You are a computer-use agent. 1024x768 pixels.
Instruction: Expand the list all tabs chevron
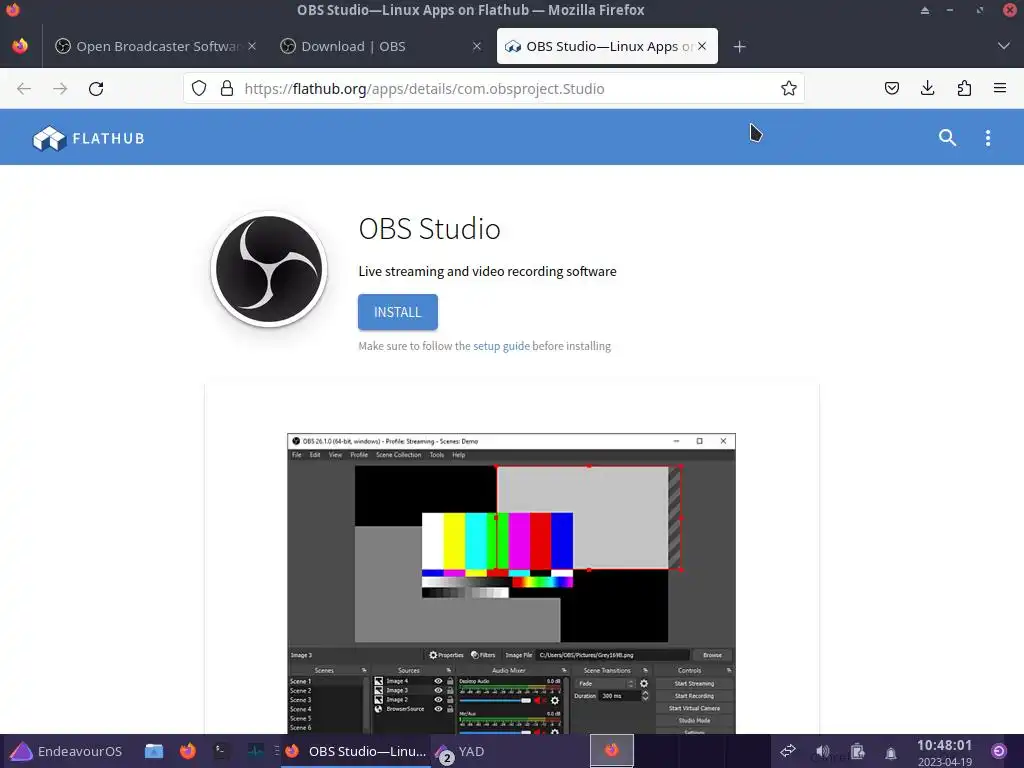(x=1004, y=46)
